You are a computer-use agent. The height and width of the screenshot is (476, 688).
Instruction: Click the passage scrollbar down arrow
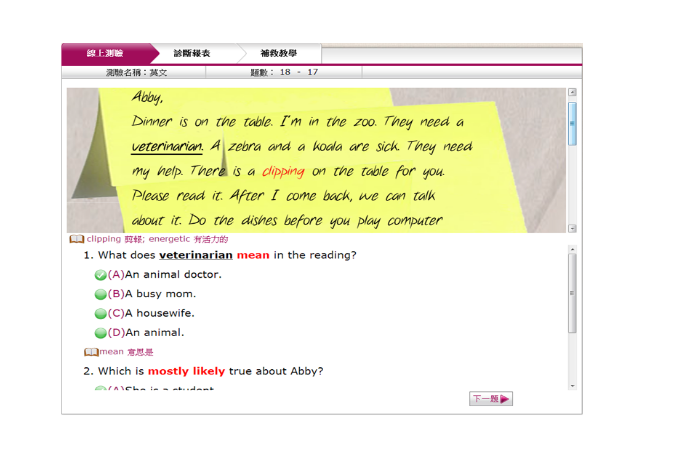pos(572,228)
